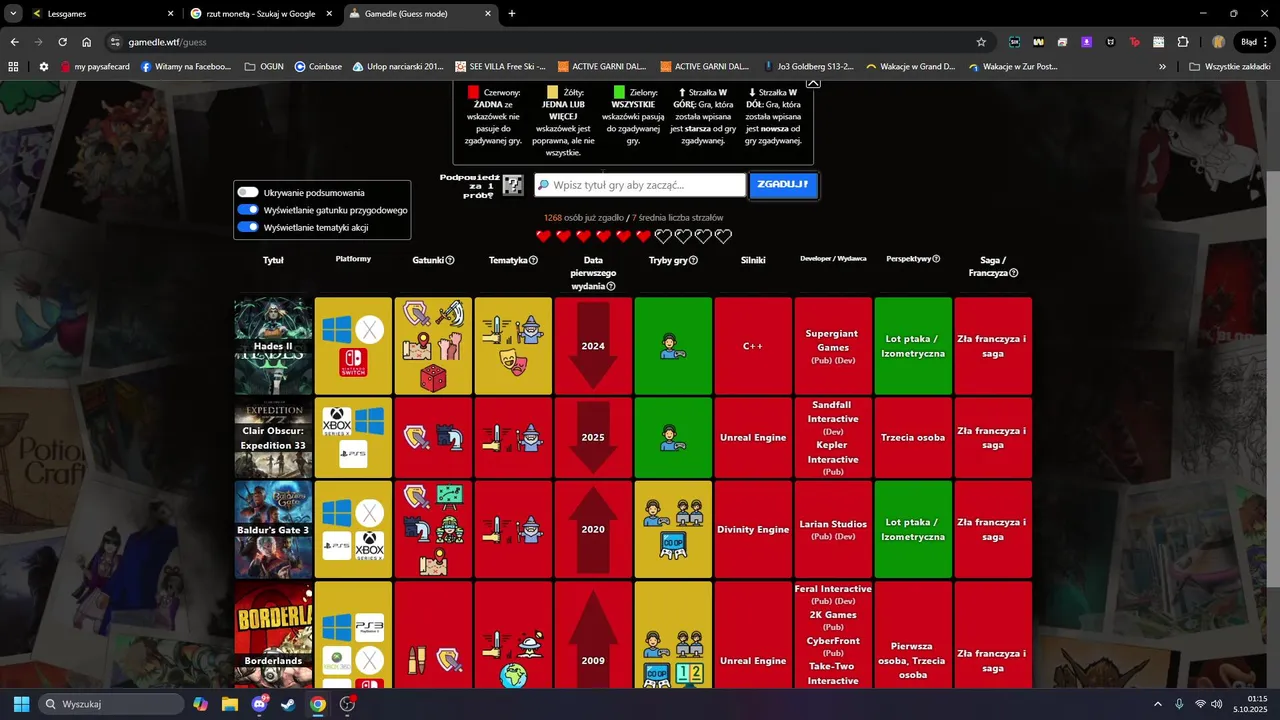
Task: Click PS5 icon in Clair Obscur row
Action: (x=353, y=454)
